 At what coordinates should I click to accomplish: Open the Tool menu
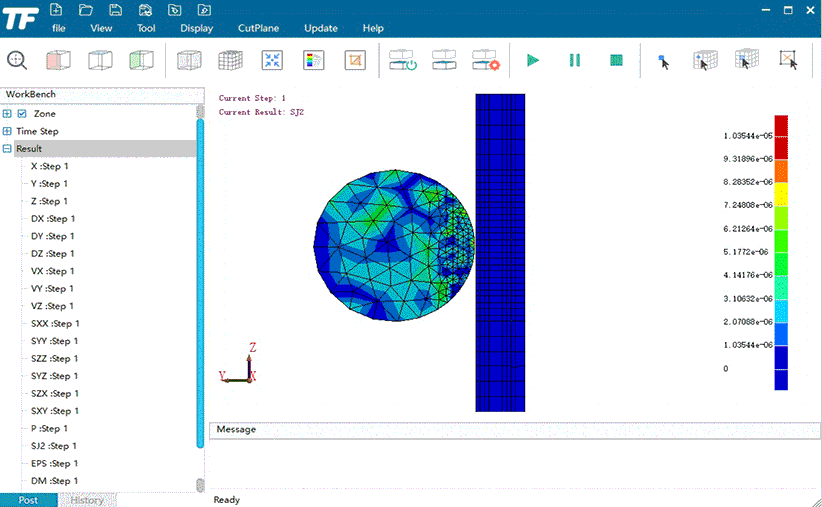[x=146, y=28]
